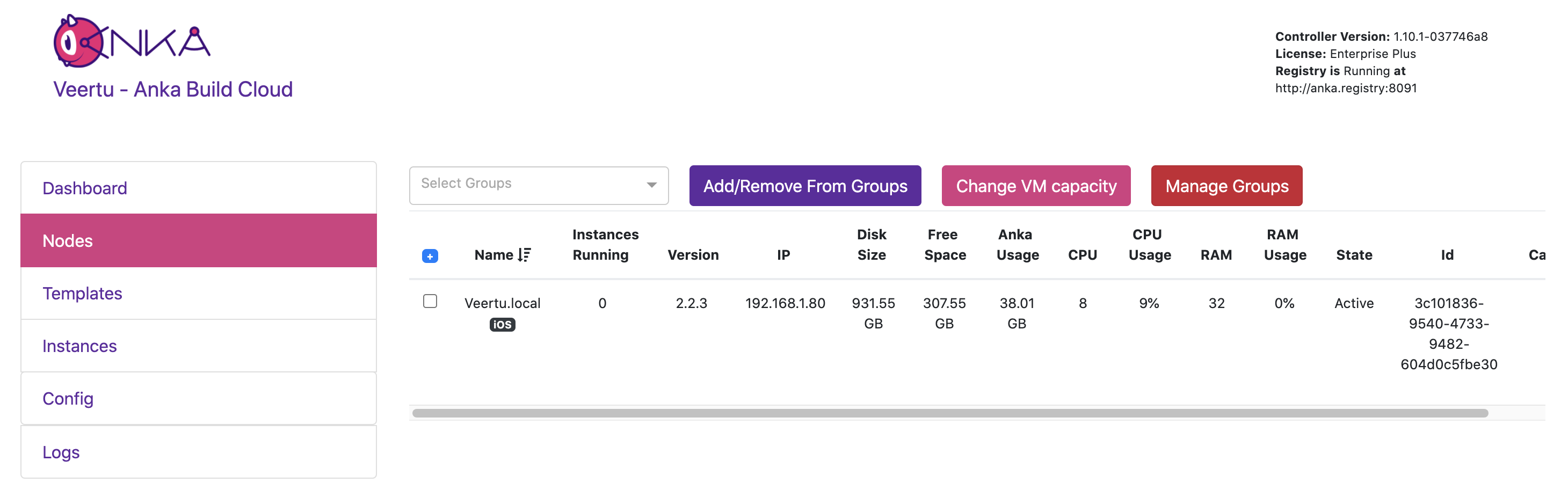Click the iOS badge under Veertu.local
The width and height of the screenshot is (1568, 498).
pyautogui.click(x=502, y=325)
